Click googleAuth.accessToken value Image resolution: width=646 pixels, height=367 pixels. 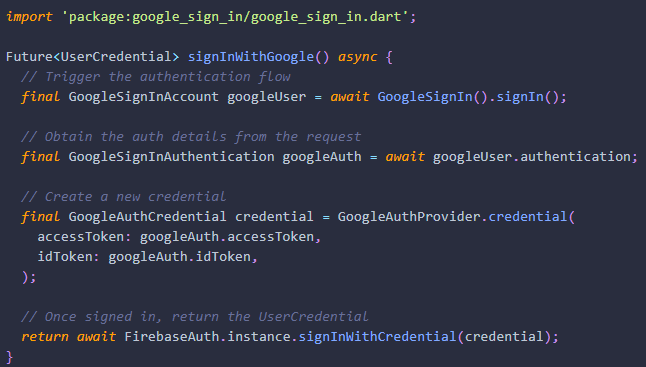point(227,237)
